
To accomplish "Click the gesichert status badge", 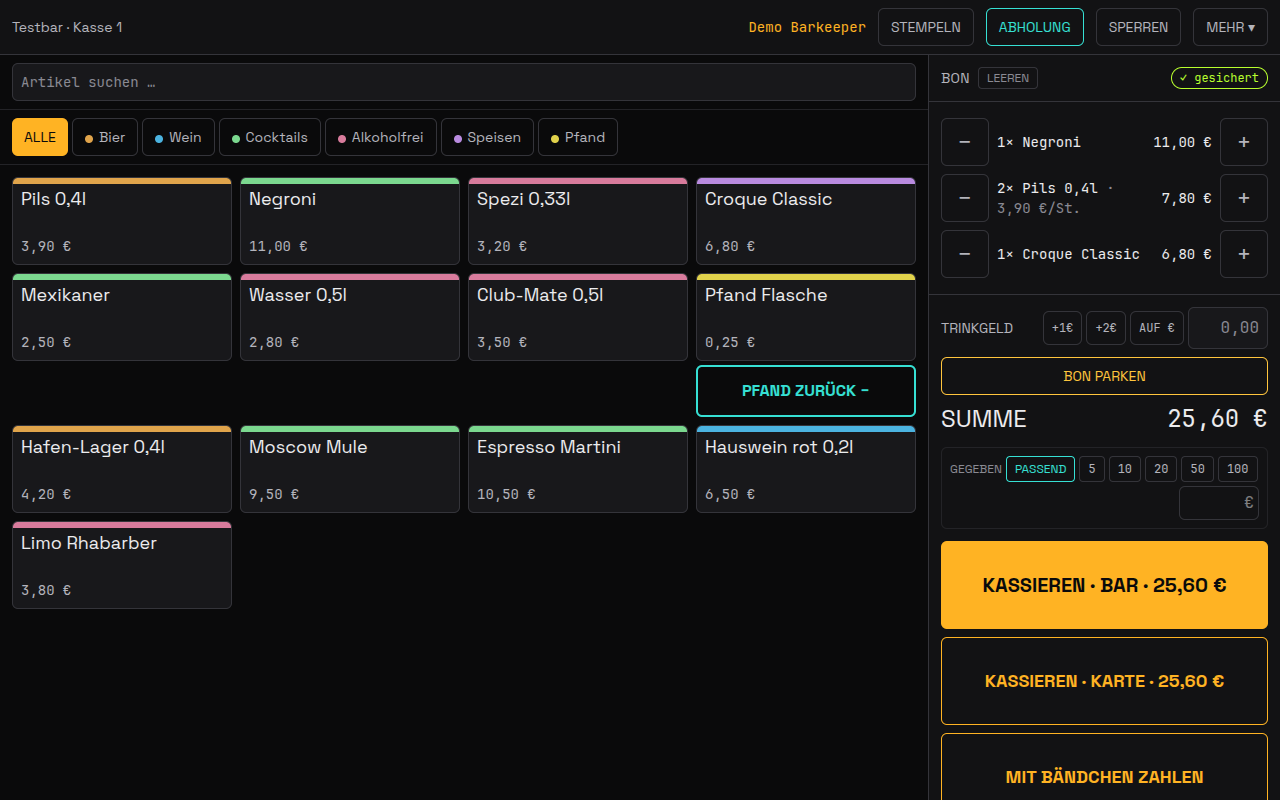I will 1219,78.
